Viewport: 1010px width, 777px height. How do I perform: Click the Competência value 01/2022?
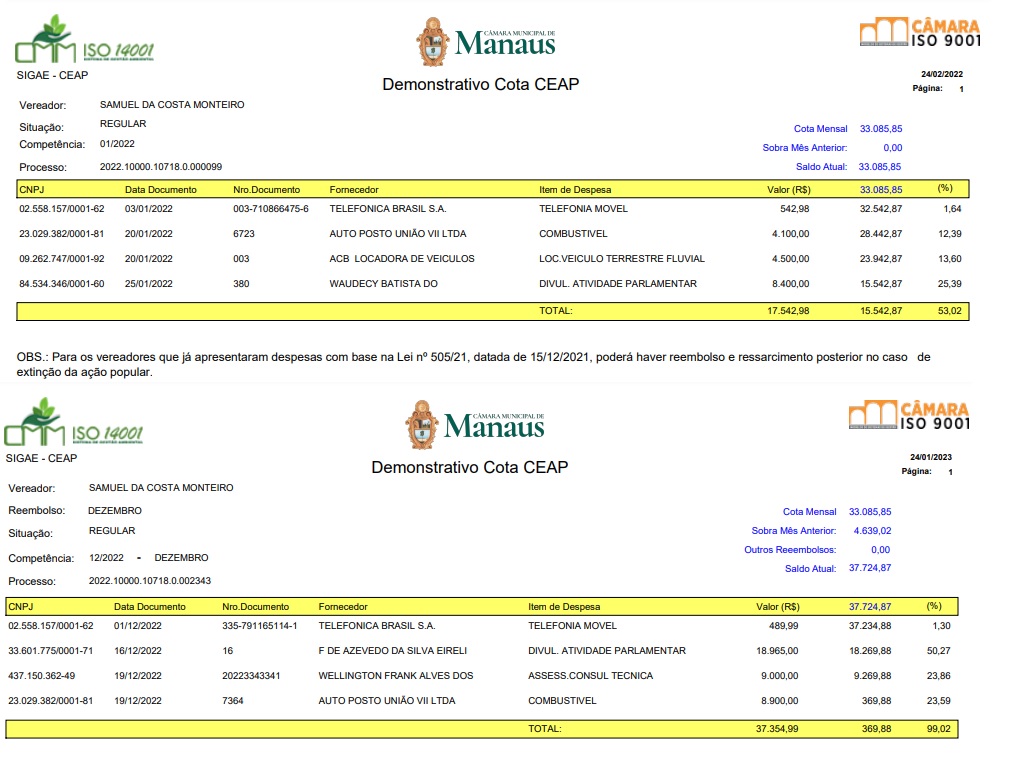[117, 144]
